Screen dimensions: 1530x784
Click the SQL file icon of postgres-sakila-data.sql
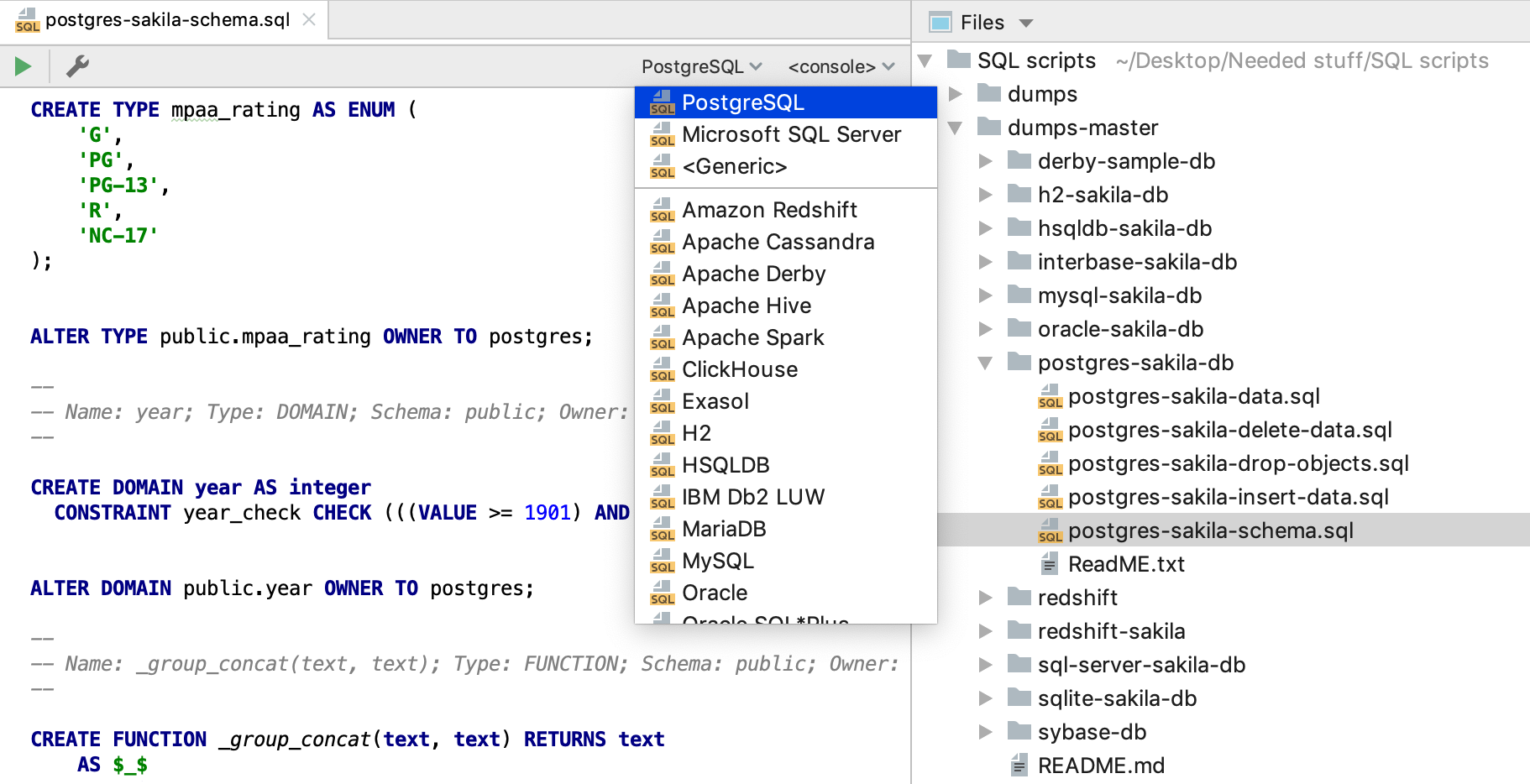tap(1050, 396)
